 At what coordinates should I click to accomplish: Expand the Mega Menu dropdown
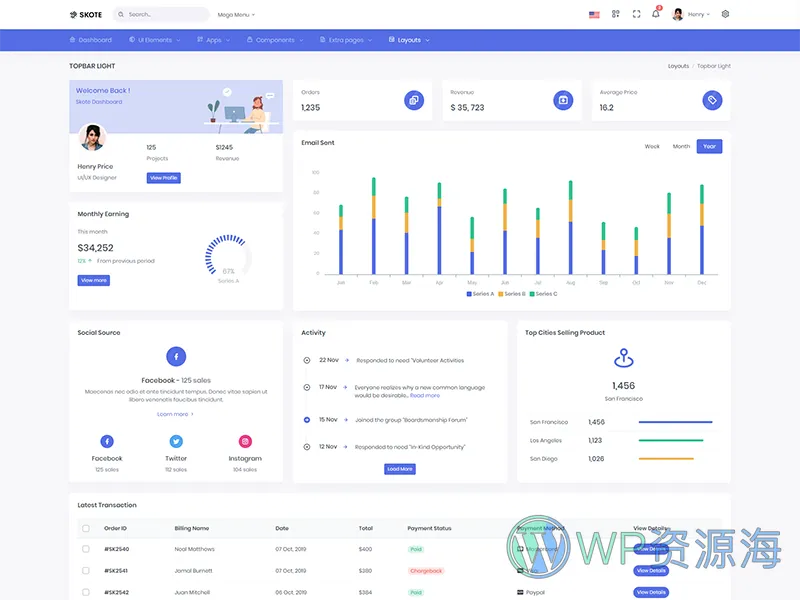point(237,15)
